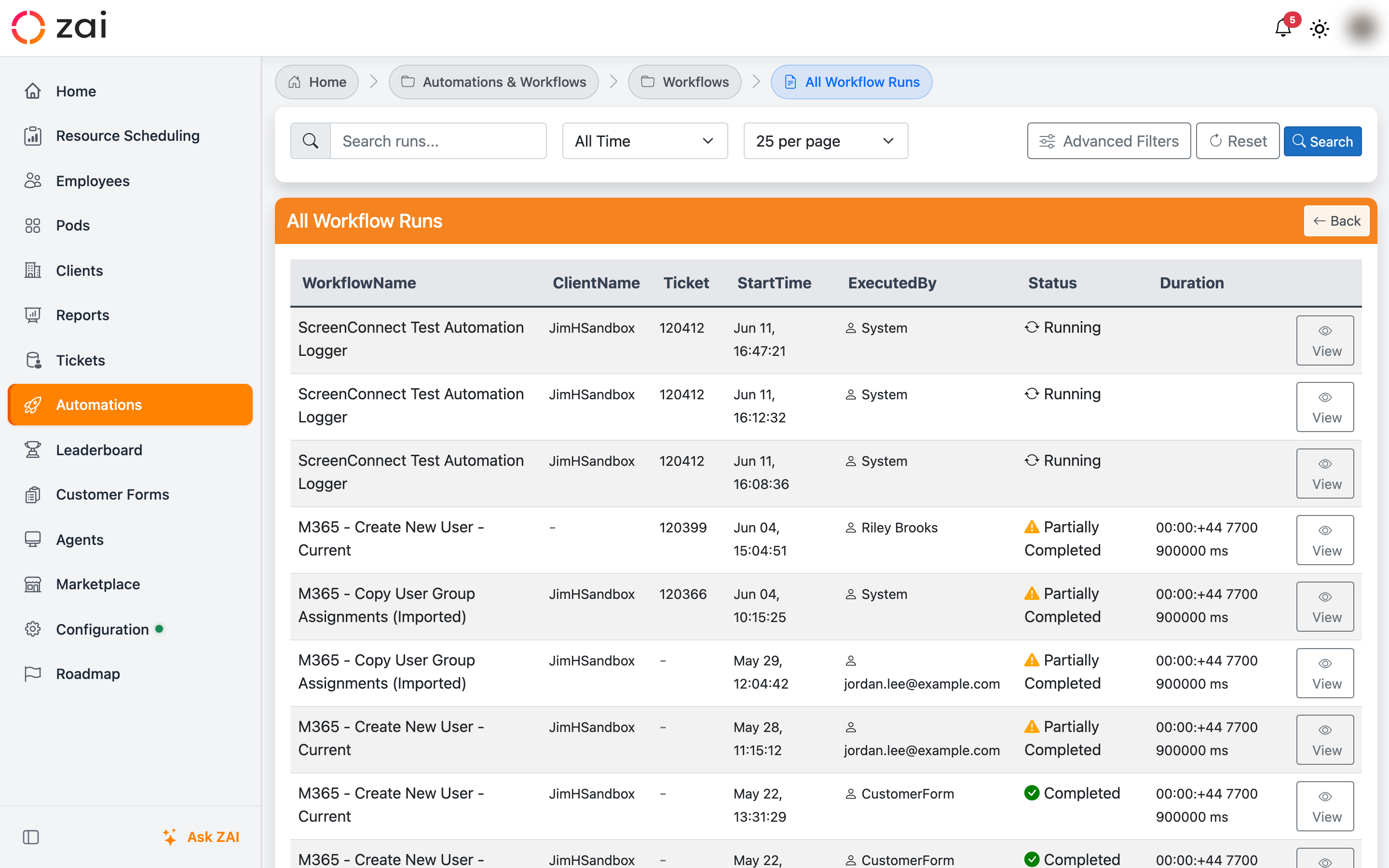This screenshot has width=1389, height=868.
Task: View the May 29 12:04:42 run
Action: pyautogui.click(x=1325, y=673)
